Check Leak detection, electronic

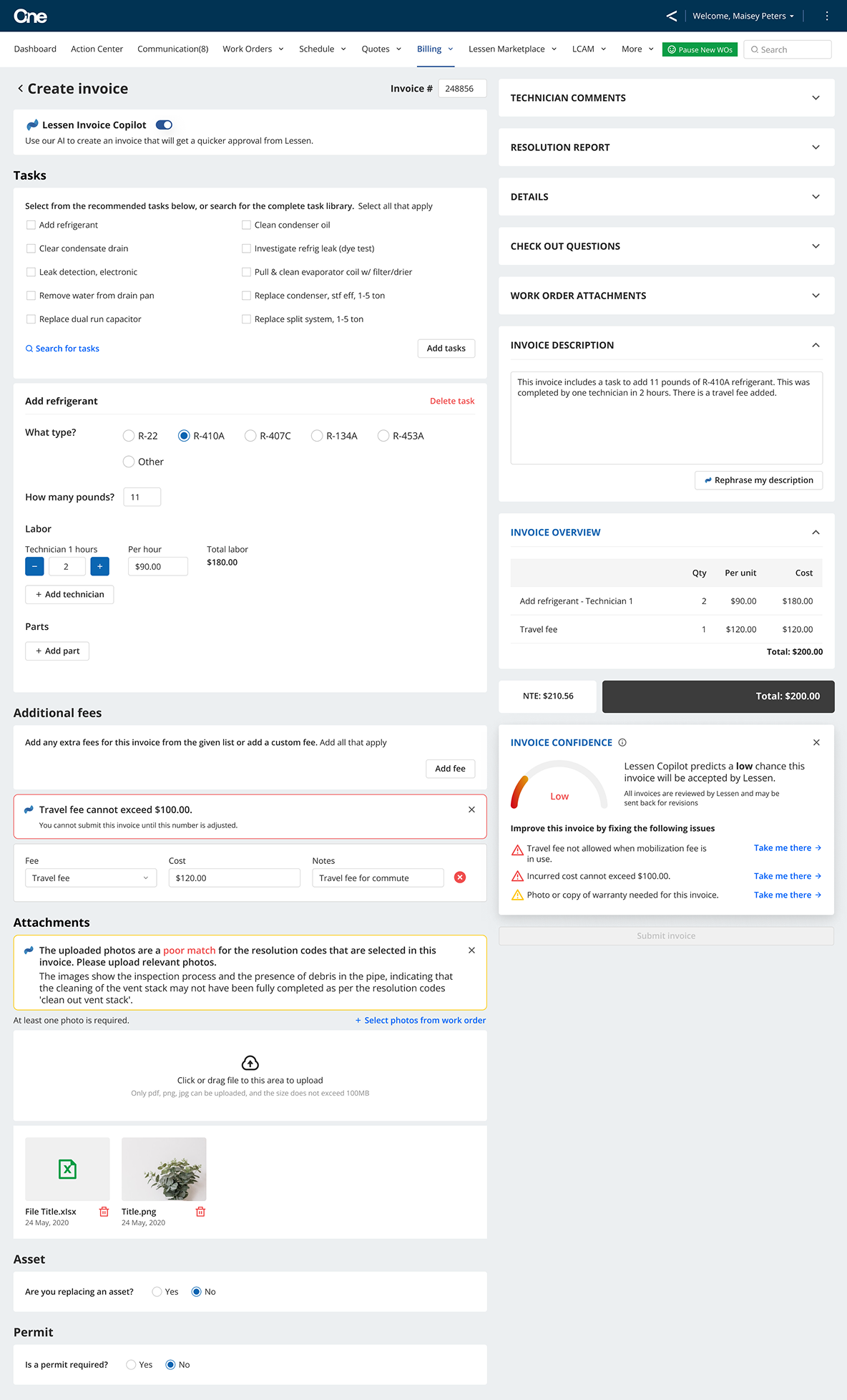(31, 272)
